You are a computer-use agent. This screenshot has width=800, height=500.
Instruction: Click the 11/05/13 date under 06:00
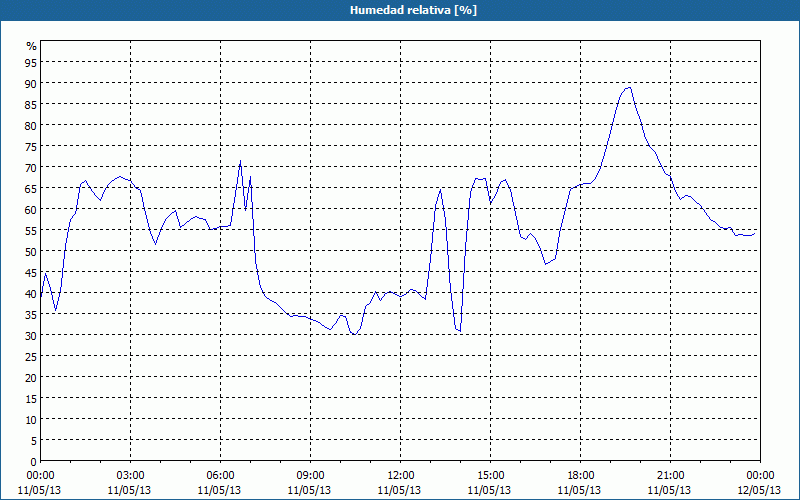pos(219,490)
